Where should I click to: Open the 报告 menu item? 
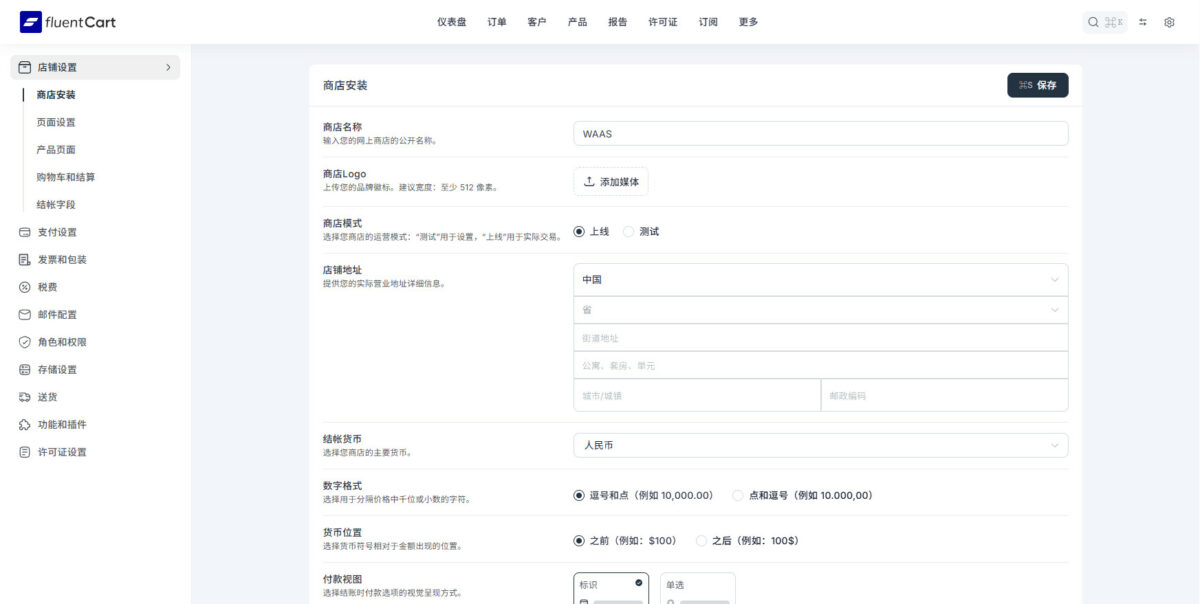click(x=617, y=21)
